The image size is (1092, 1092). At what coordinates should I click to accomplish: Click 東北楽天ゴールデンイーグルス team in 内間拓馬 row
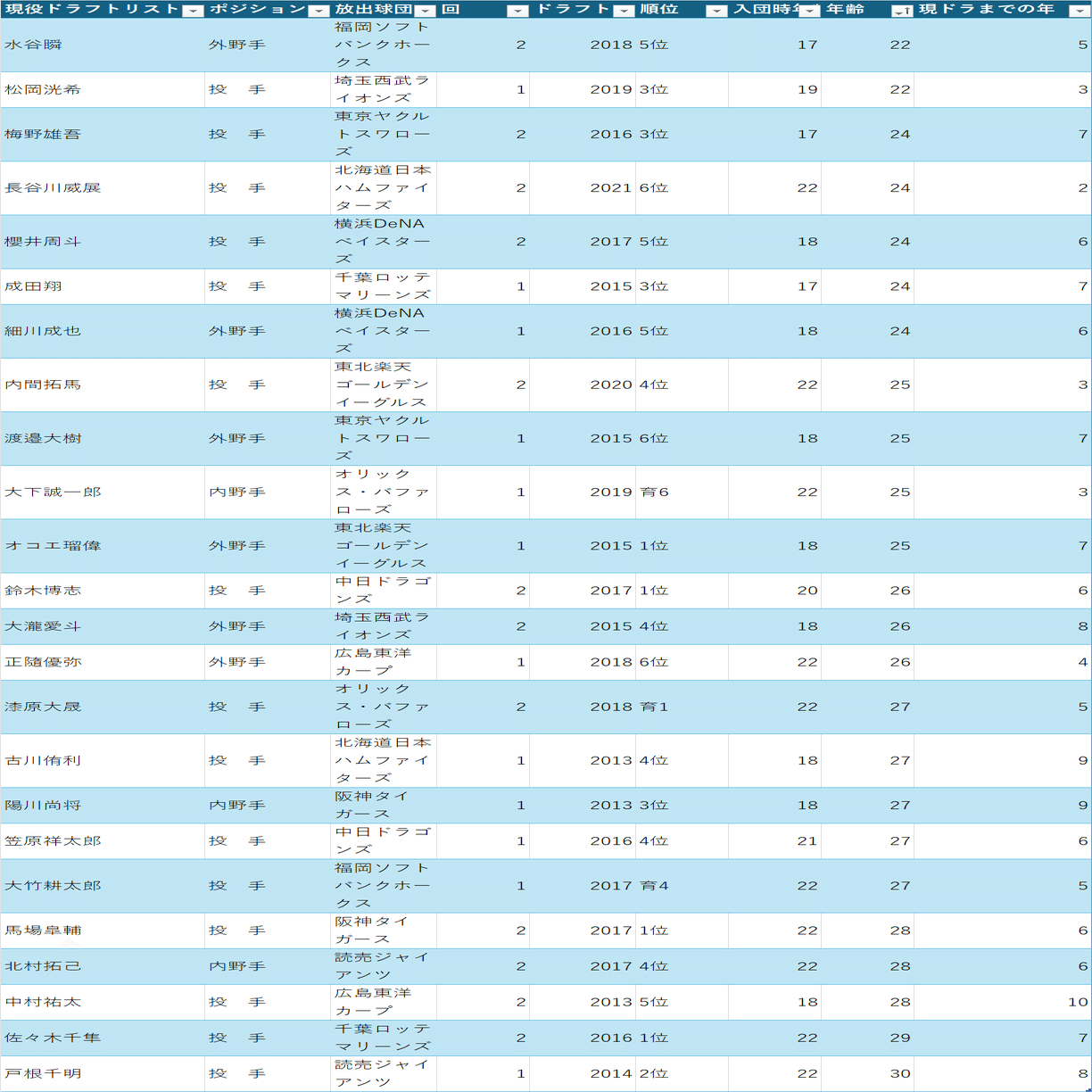(x=383, y=385)
